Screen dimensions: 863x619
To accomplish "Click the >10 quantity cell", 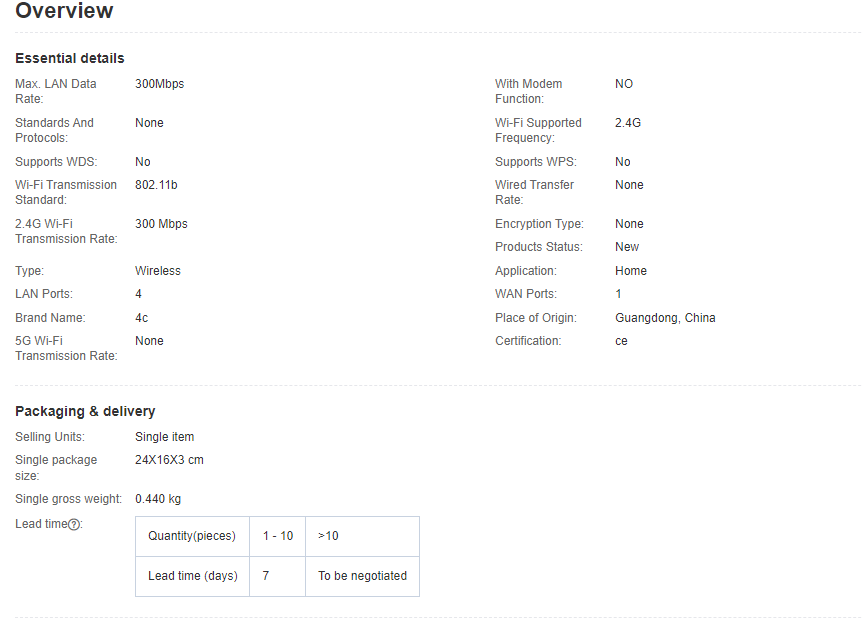I will [x=328, y=536].
